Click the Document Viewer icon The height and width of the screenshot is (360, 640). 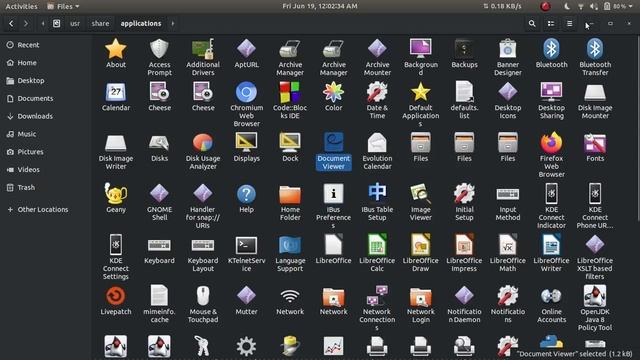tap(333, 143)
